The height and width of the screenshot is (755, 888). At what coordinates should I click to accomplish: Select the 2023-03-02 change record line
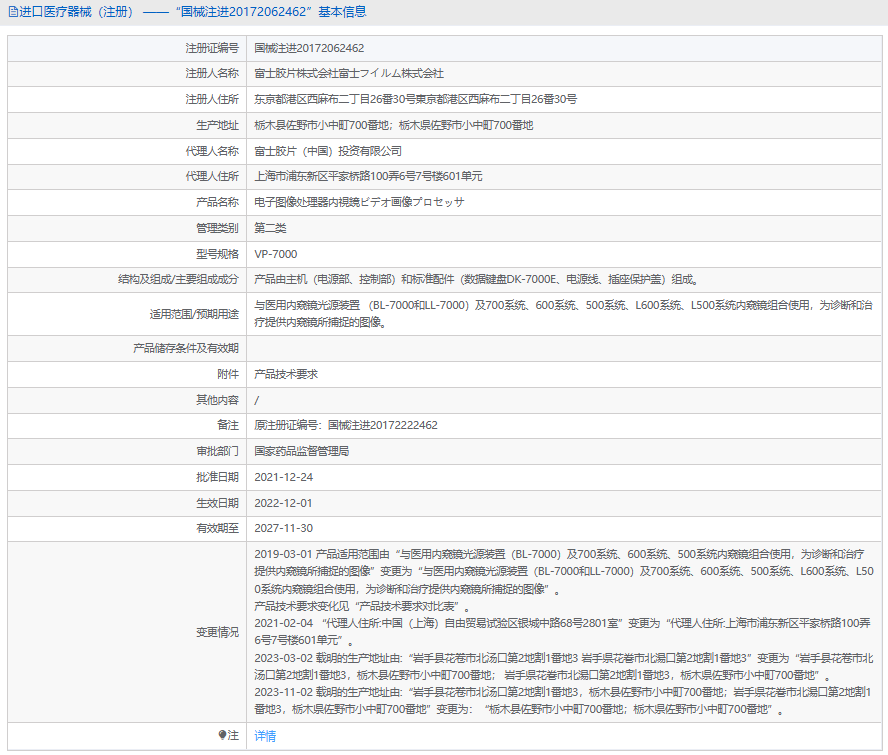(x=563, y=667)
